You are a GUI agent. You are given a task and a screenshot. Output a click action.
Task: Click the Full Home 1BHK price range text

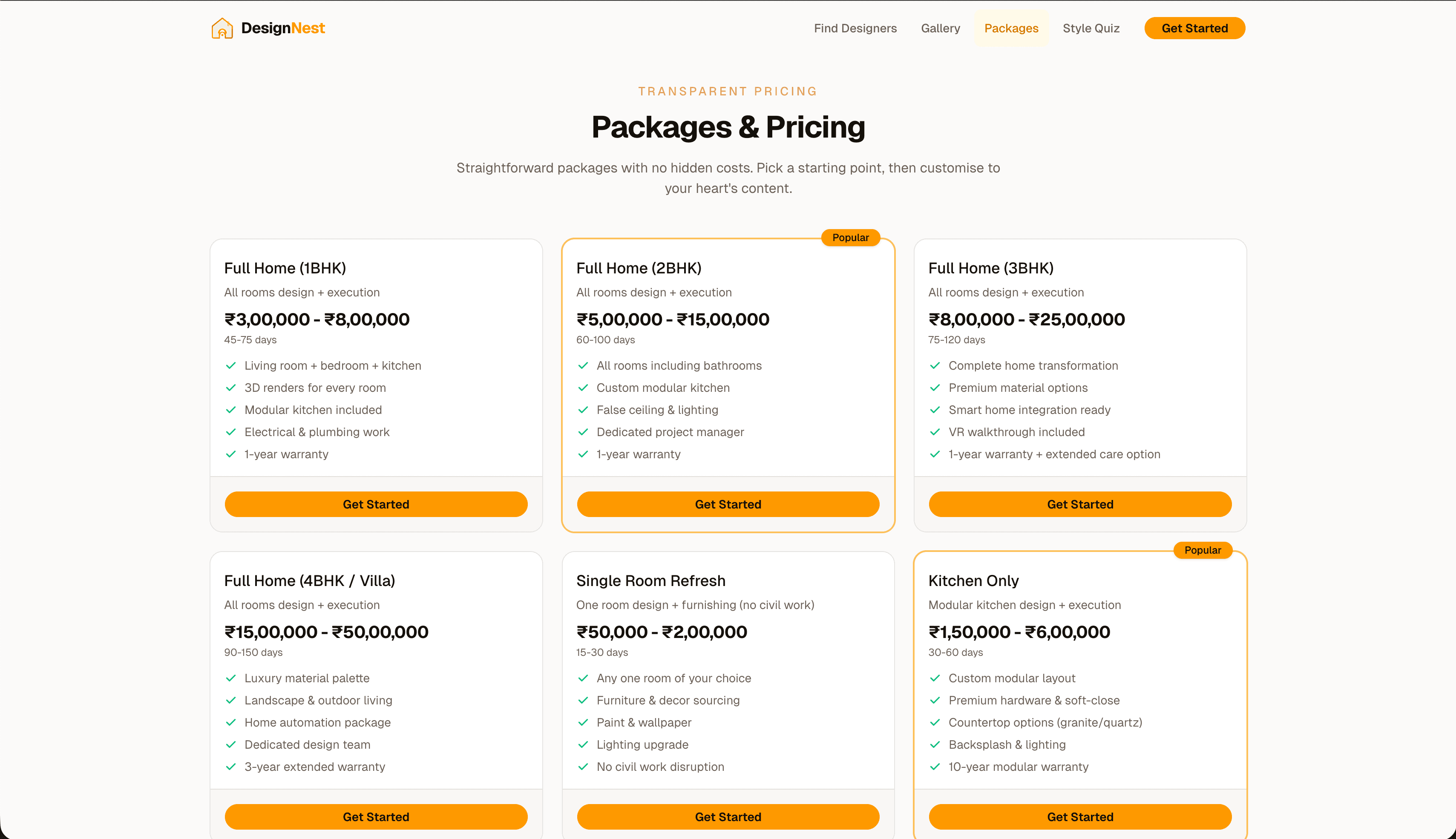click(317, 319)
